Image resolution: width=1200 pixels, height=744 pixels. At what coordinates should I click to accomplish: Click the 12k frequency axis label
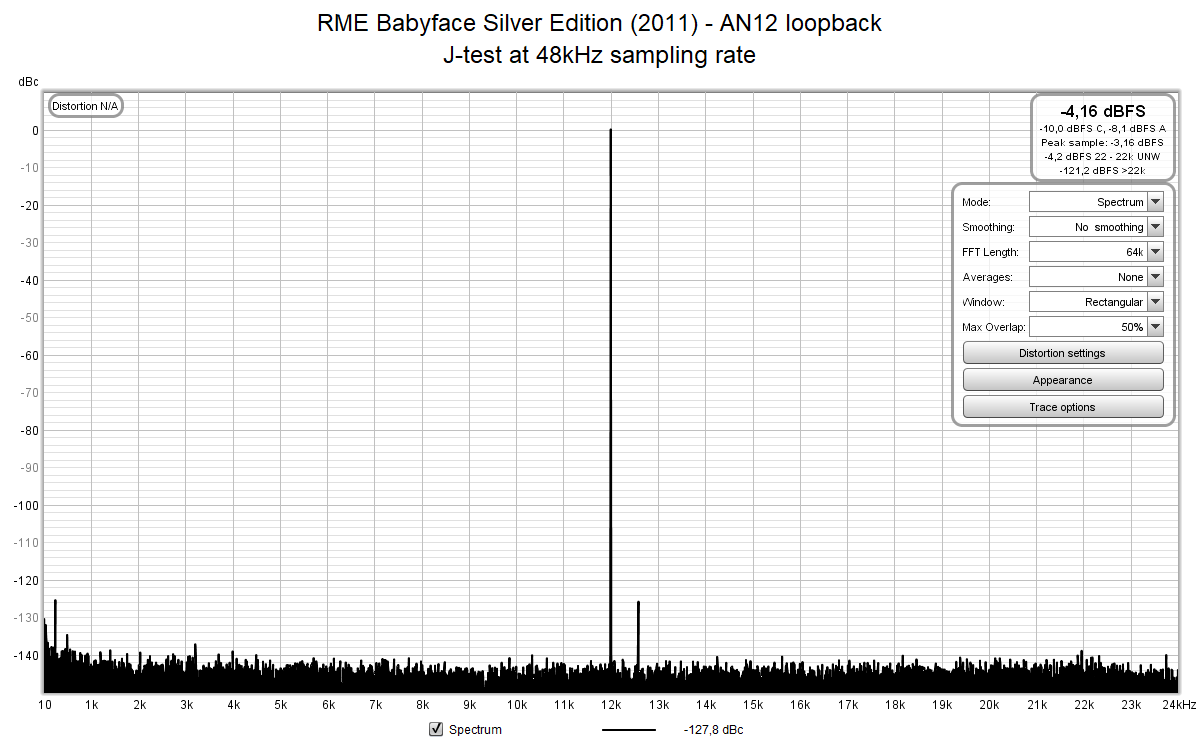(x=611, y=705)
